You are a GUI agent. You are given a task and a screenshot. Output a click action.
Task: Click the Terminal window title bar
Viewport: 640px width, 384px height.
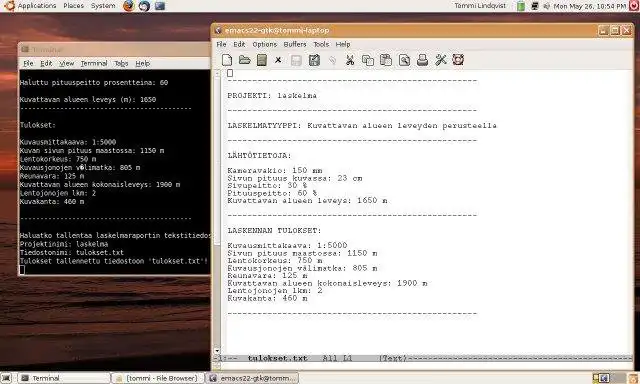pyautogui.click(x=114, y=49)
